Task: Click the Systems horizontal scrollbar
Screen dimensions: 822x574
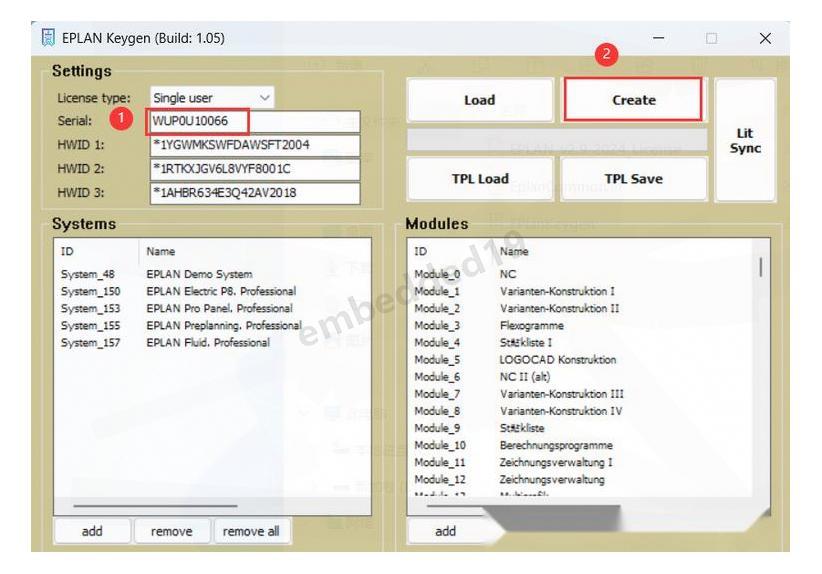Action: pyautogui.click(x=150, y=506)
